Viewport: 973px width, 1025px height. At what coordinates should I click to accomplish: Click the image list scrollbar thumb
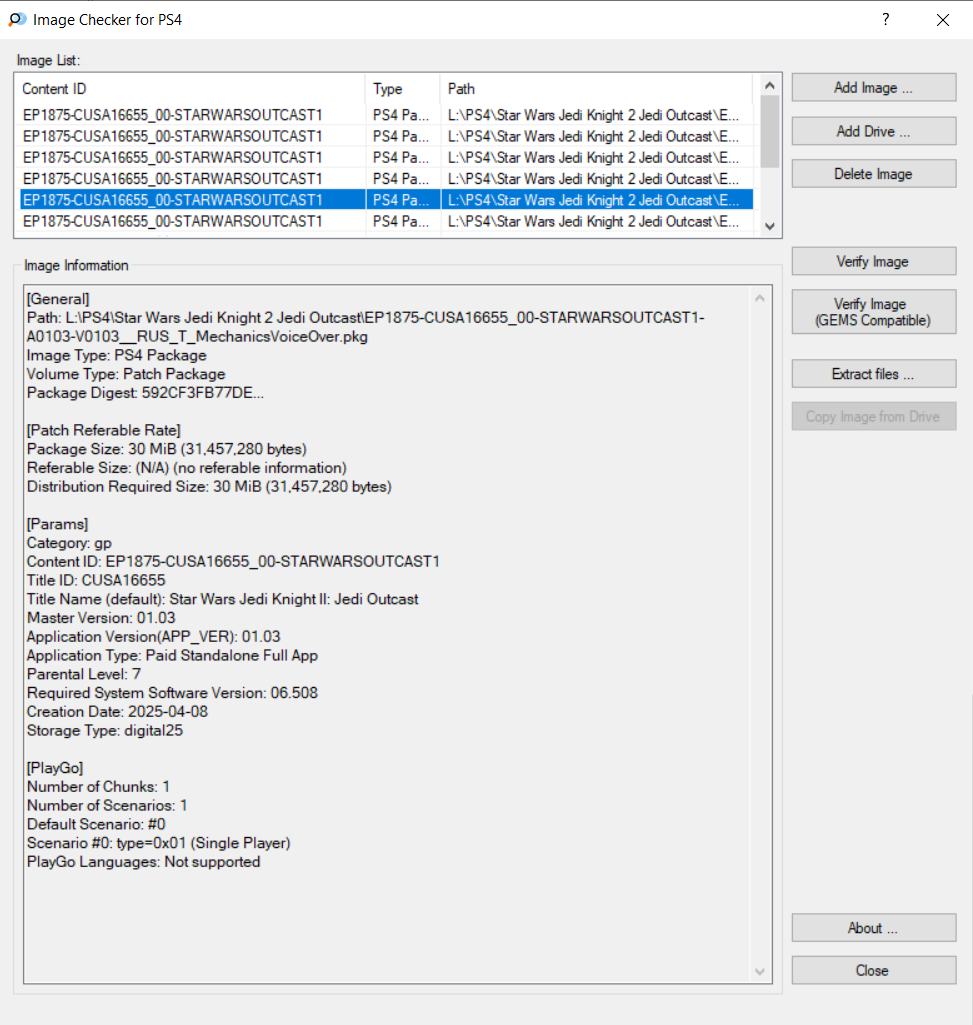pyautogui.click(x=770, y=131)
